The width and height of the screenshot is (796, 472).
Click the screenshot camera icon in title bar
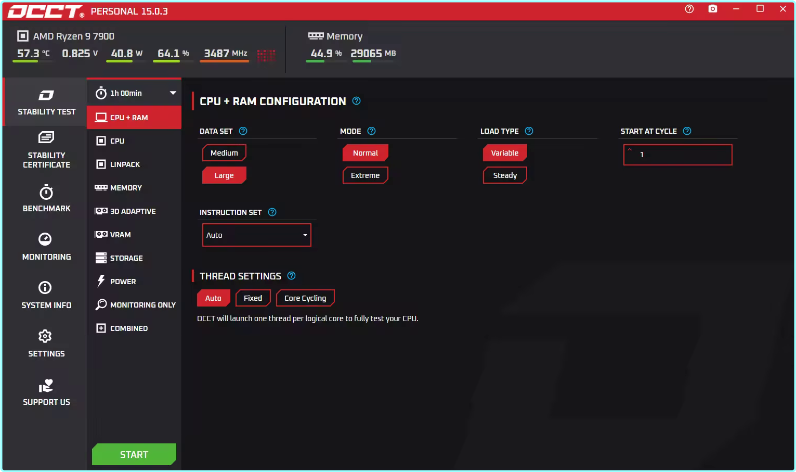coord(713,9)
